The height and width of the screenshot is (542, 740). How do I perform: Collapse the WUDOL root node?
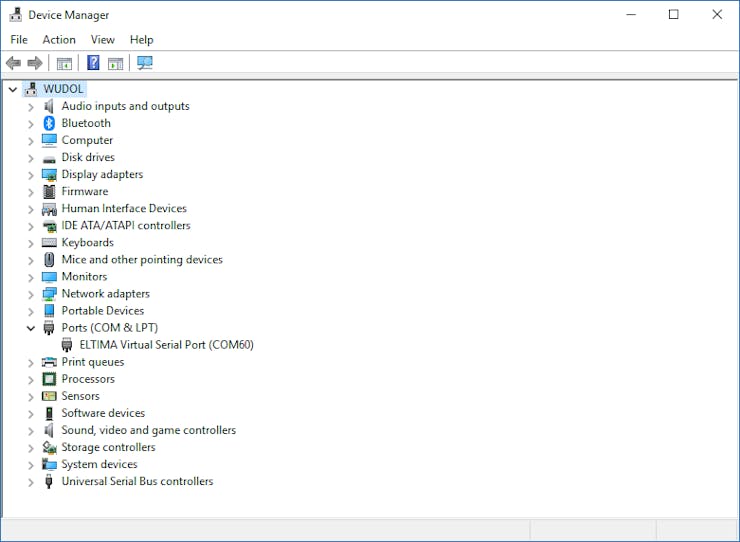[x=13, y=89]
